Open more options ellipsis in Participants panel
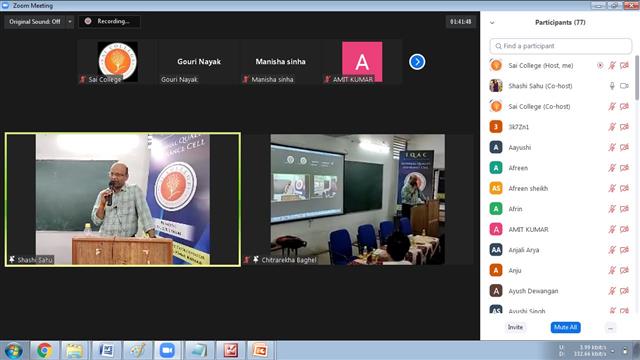The height and width of the screenshot is (360, 640). click(610, 328)
